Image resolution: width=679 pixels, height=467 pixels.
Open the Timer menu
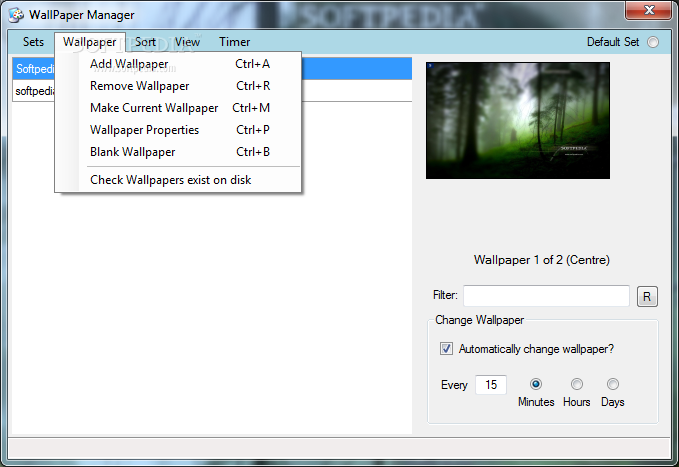(234, 42)
